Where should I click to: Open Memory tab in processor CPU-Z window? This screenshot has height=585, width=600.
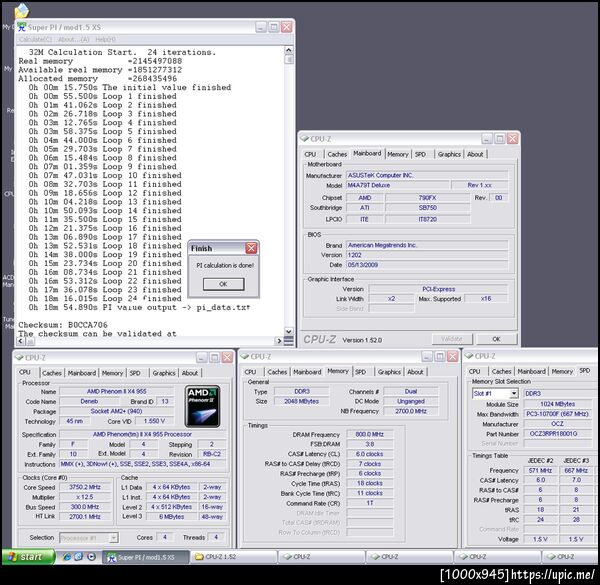(112, 373)
